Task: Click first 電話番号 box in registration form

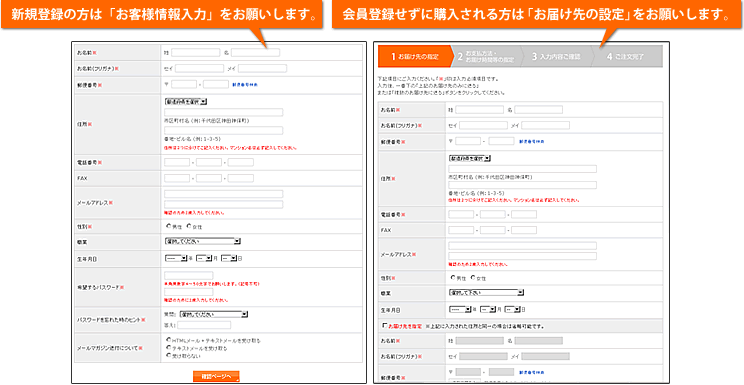Action: point(177,162)
